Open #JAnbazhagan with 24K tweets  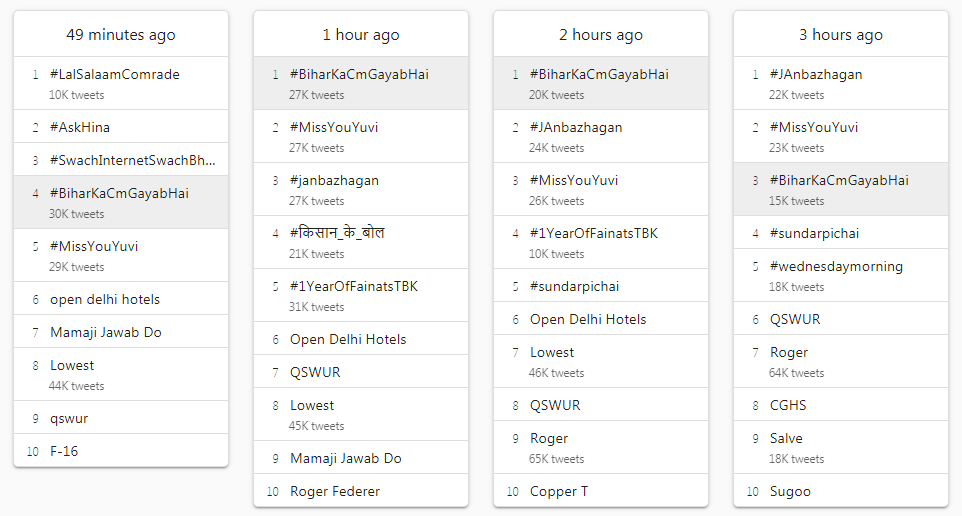pyautogui.click(x=601, y=136)
